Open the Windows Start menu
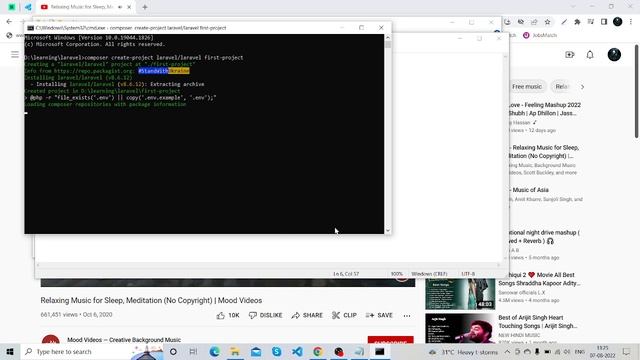 click(10, 352)
